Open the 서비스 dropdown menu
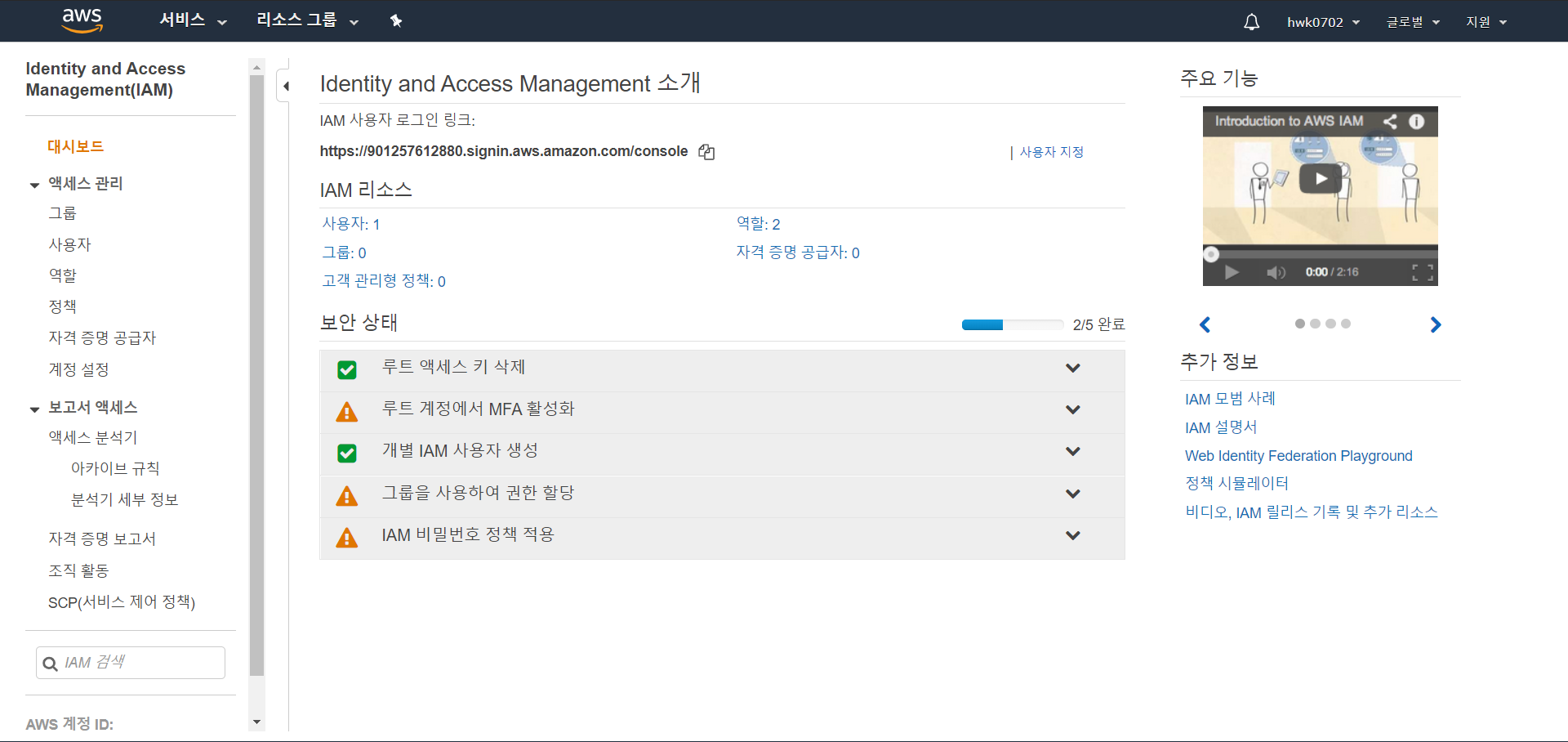1568x742 pixels. [x=193, y=20]
